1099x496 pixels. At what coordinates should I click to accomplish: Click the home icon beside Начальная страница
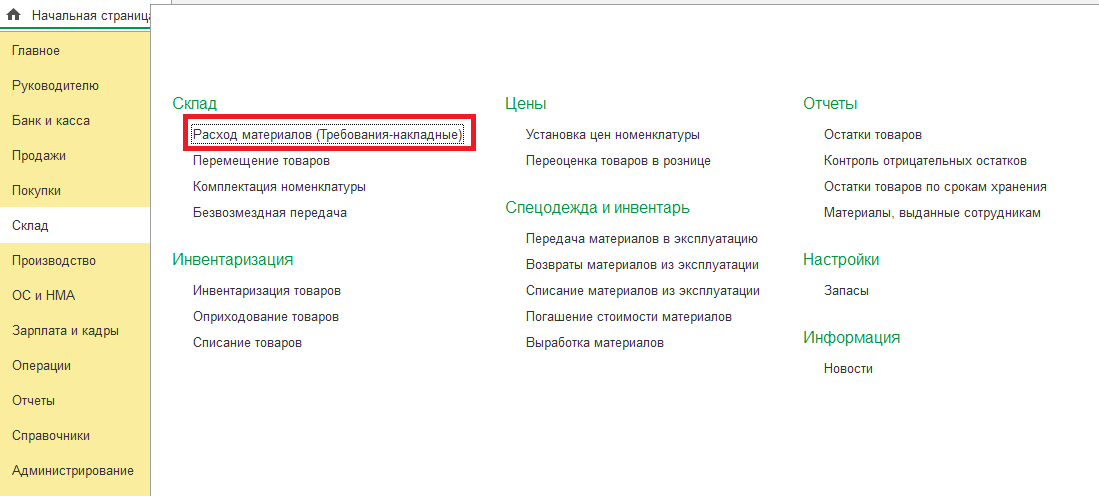coord(14,16)
